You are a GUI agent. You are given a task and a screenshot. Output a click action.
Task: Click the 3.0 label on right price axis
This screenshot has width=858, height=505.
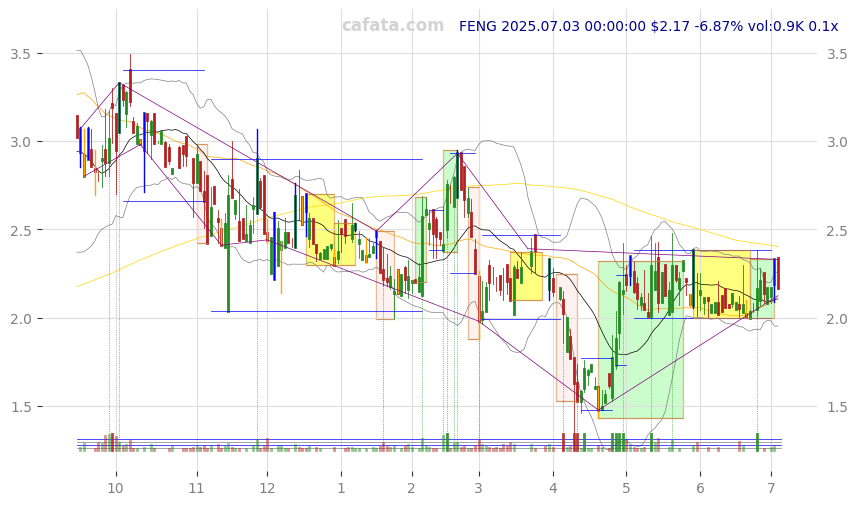[x=837, y=142]
